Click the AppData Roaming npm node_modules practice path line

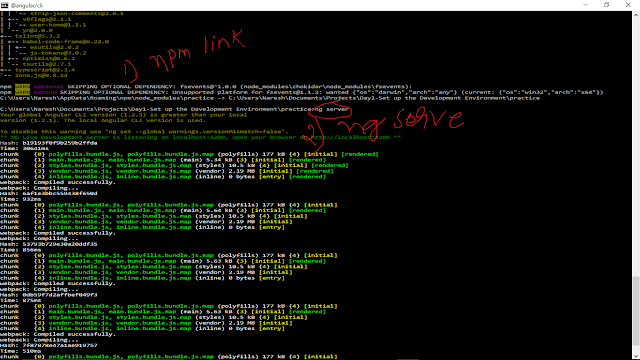[270, 98]
